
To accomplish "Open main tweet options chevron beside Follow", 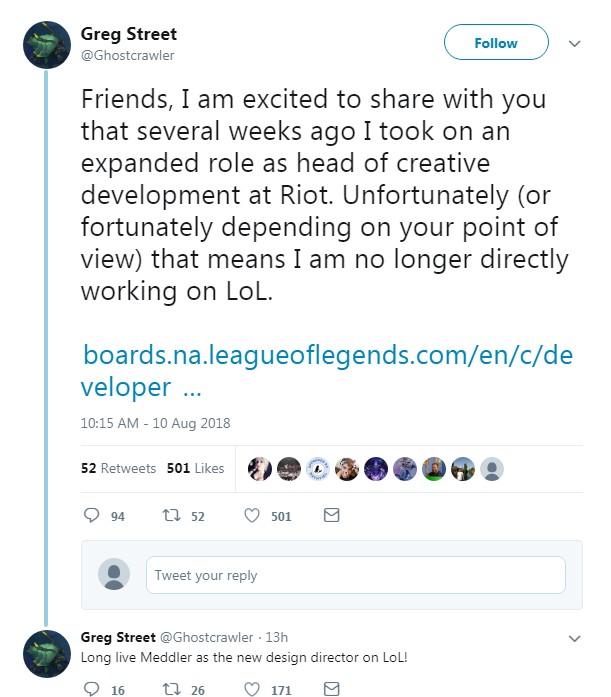I will click(574, 44).
